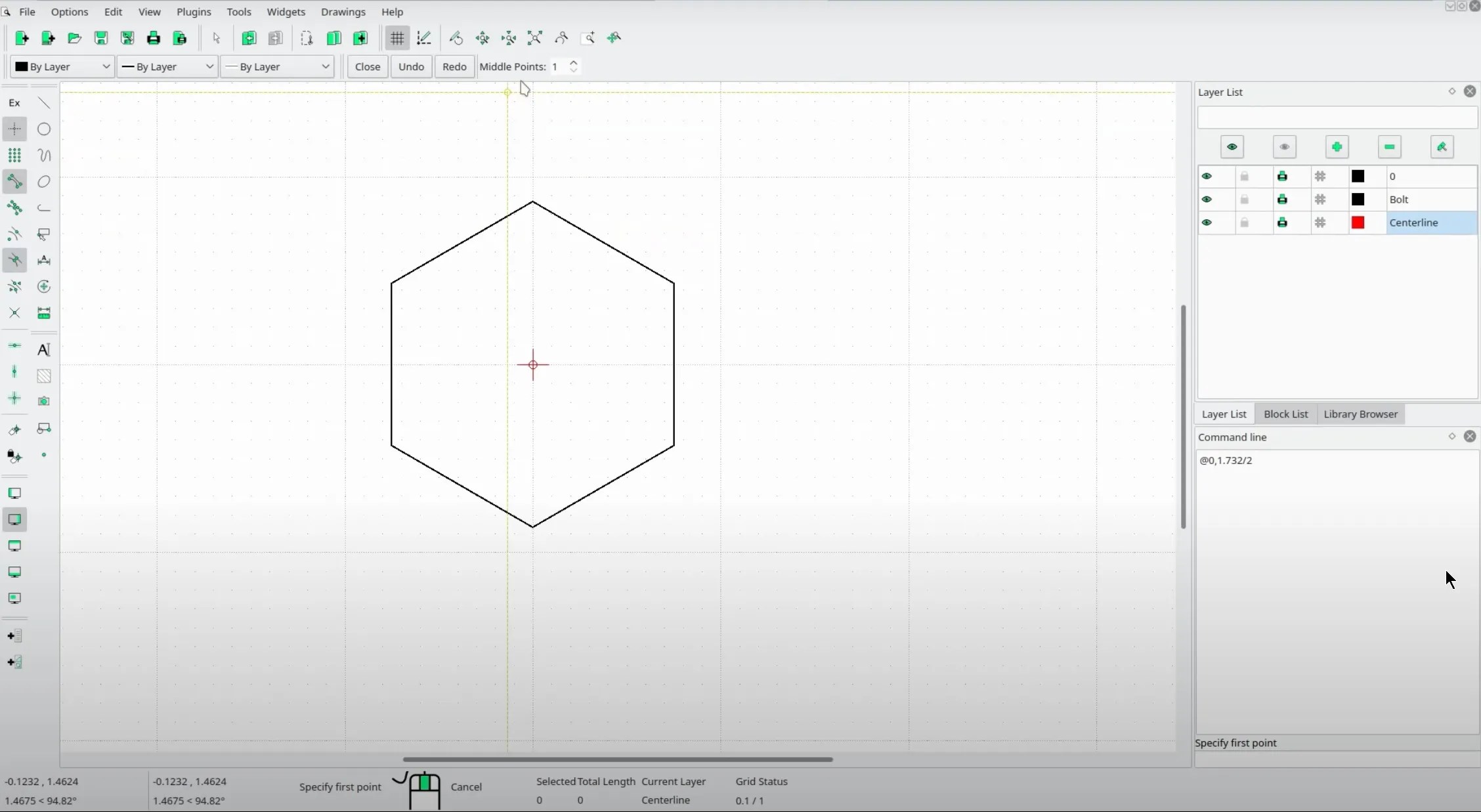1481x812 pixels.
Task: Hide the Bolt layer
Action: point(1207,200)
